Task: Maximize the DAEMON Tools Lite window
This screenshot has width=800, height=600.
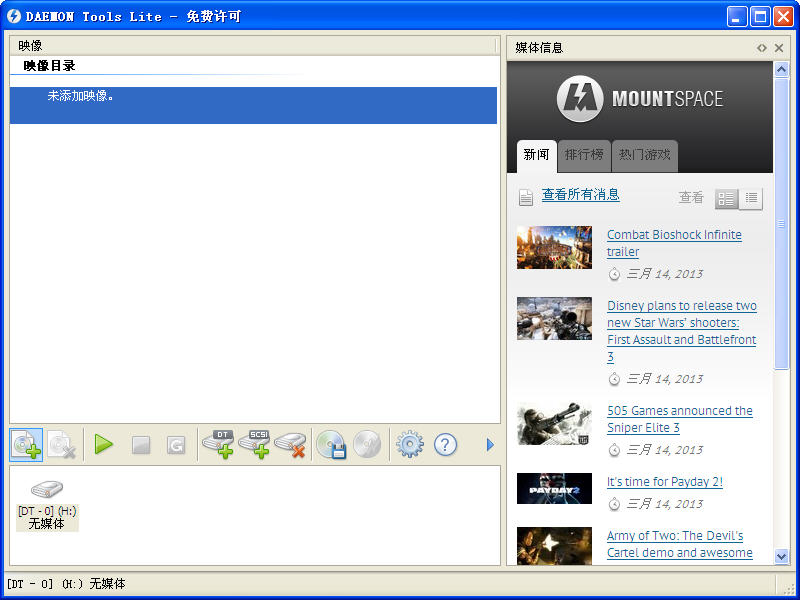Action: 760,17
